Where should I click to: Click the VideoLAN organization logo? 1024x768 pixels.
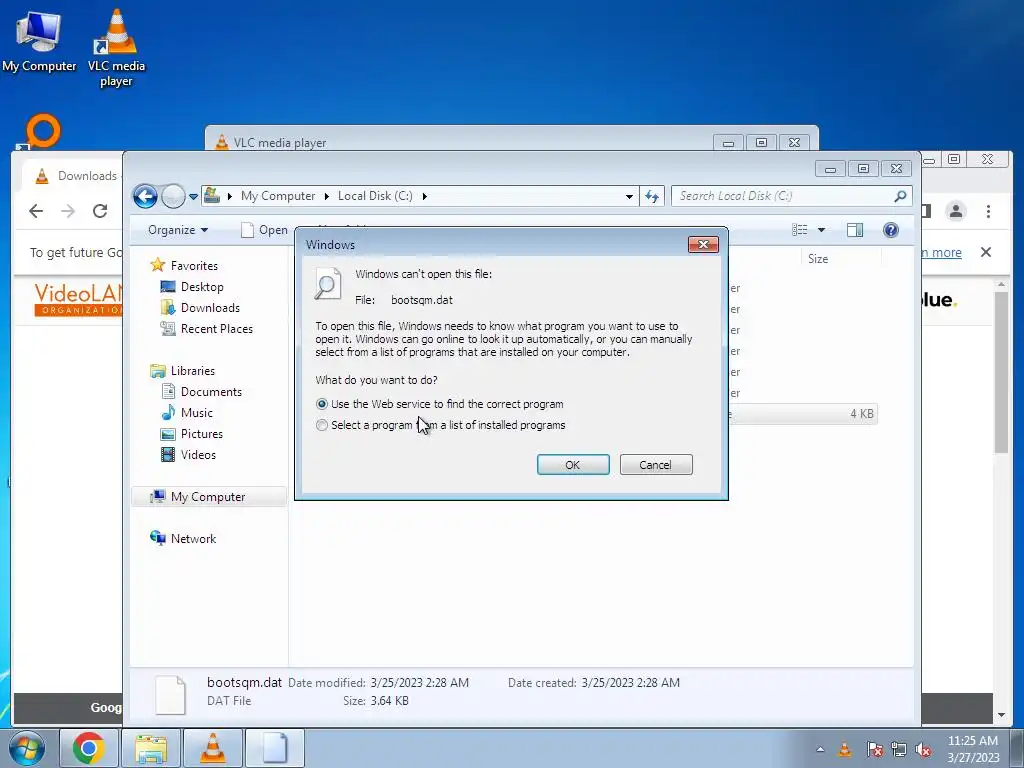click(x=77, y=300)
